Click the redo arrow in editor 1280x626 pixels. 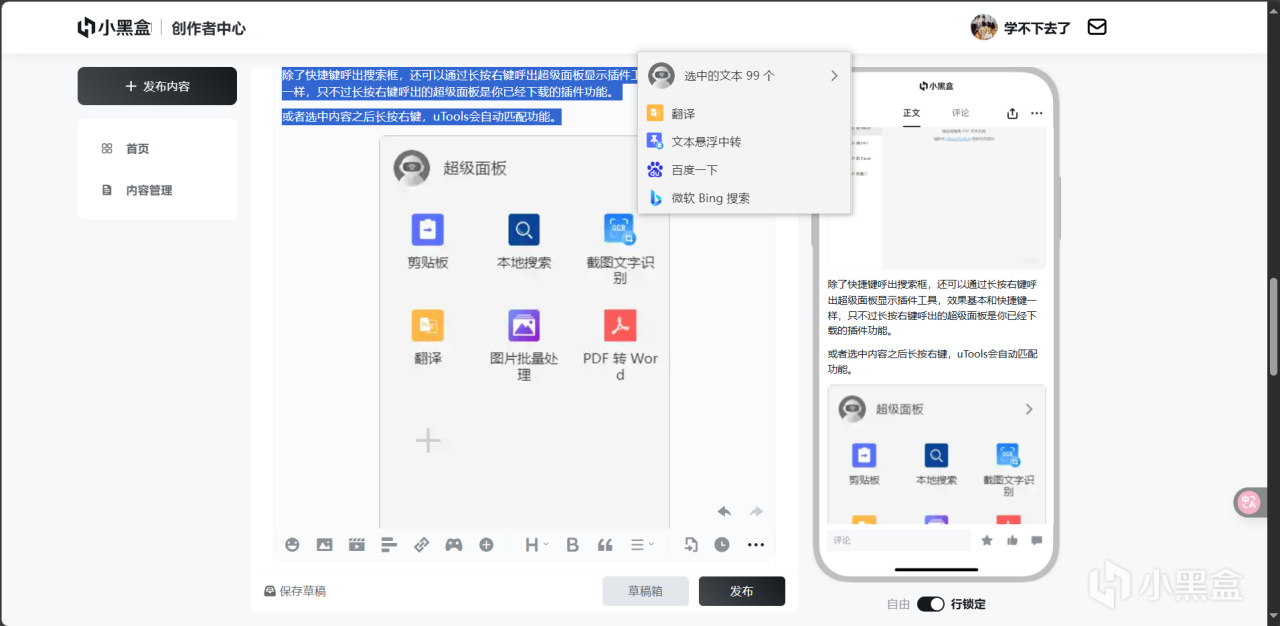[756, 511]
